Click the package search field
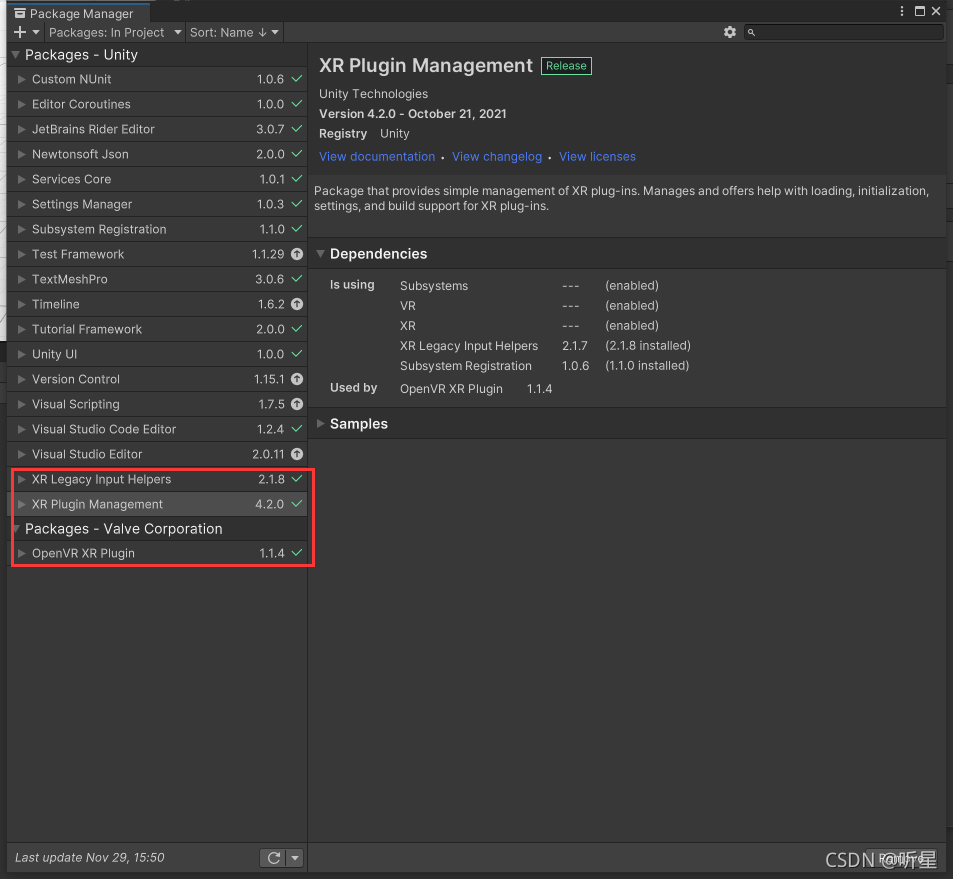This screenshot has height=879, width=953. click(x=844, y=32)
